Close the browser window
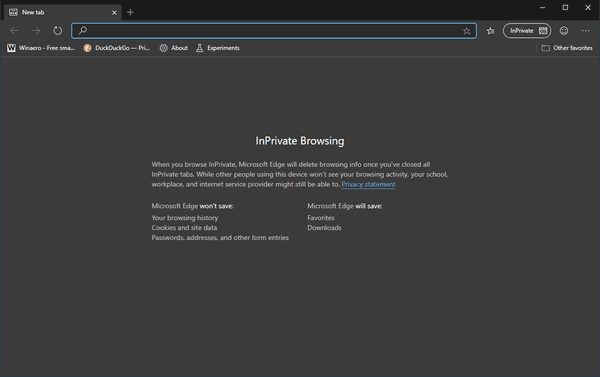 pyautogui.click(x=588, y=8)
